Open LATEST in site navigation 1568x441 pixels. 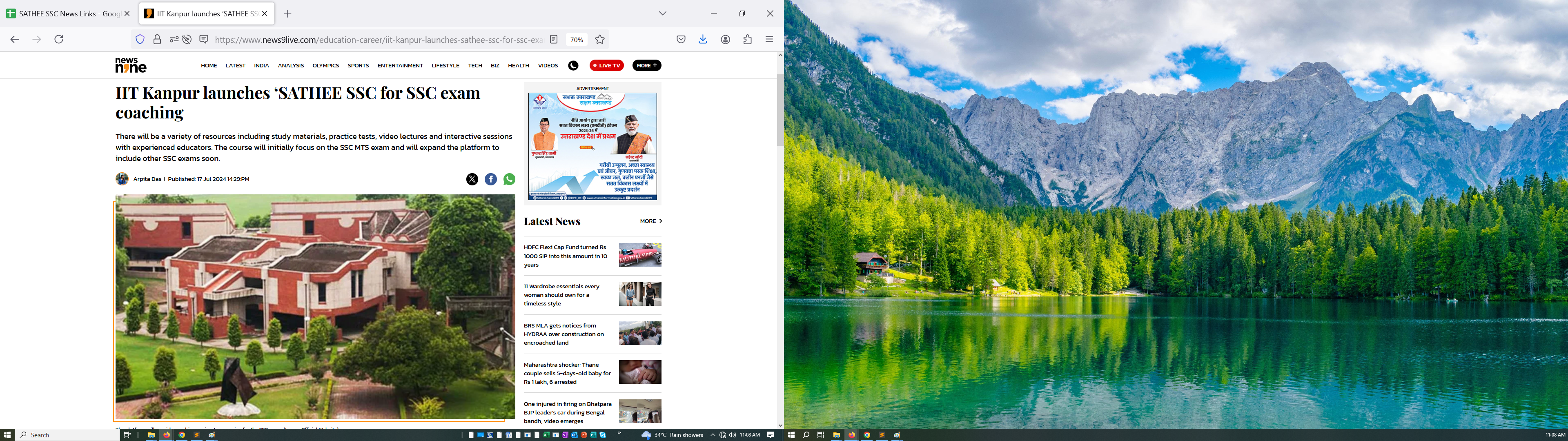[236, 66]
